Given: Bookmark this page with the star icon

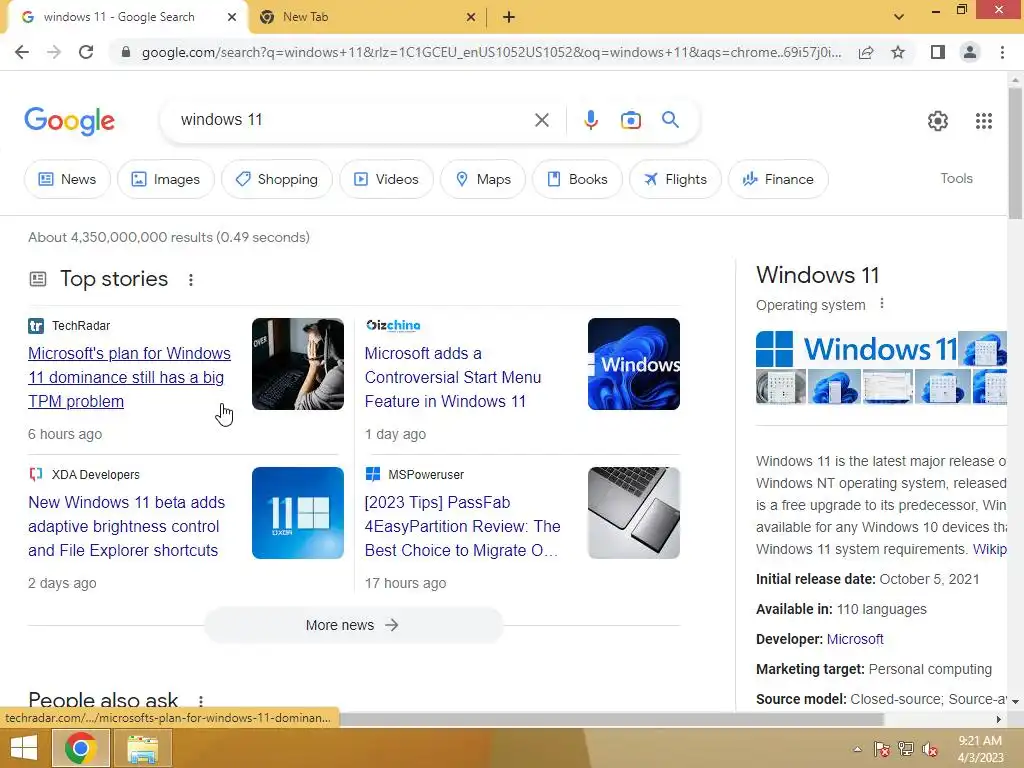Looking at the screenshot, I should pyautogui.click(x=898, y=52).
